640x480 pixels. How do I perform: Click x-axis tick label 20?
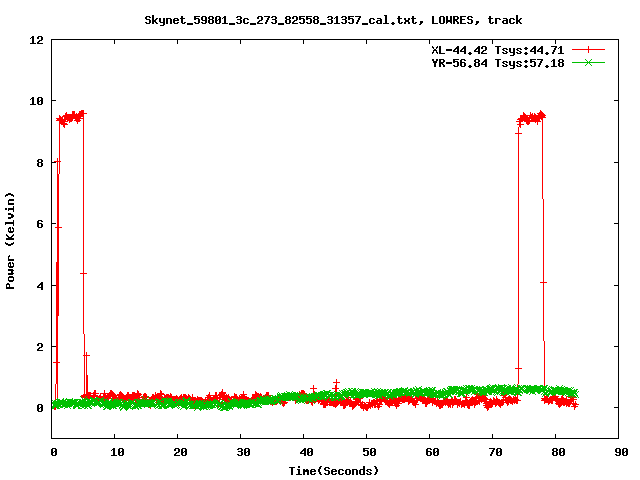coord(180,452)
